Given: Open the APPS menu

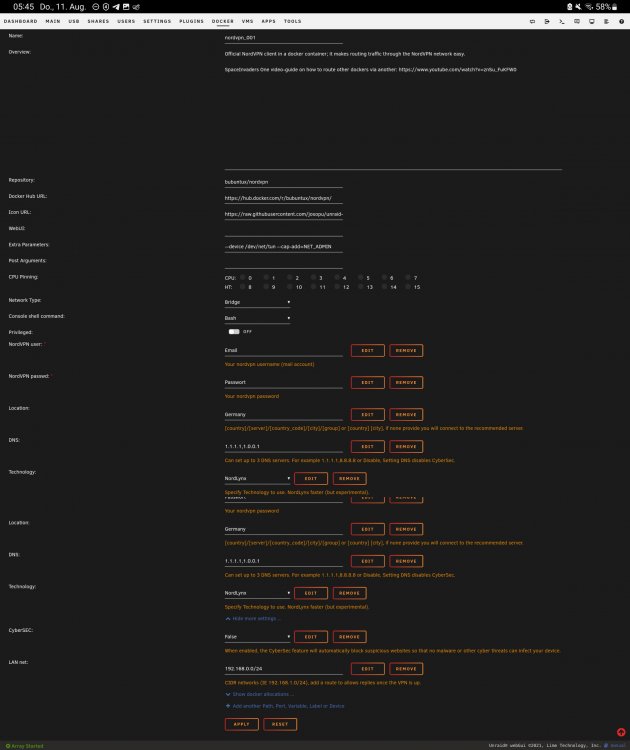Looking at the screenshot, I should pyautogui.click(x=268, y=22).
